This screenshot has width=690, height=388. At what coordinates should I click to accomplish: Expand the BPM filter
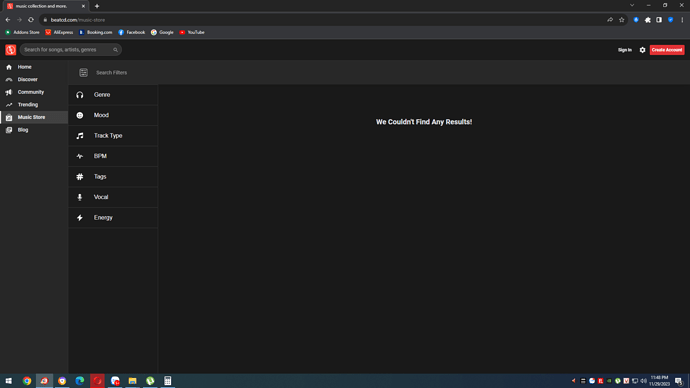coord(113,156)
